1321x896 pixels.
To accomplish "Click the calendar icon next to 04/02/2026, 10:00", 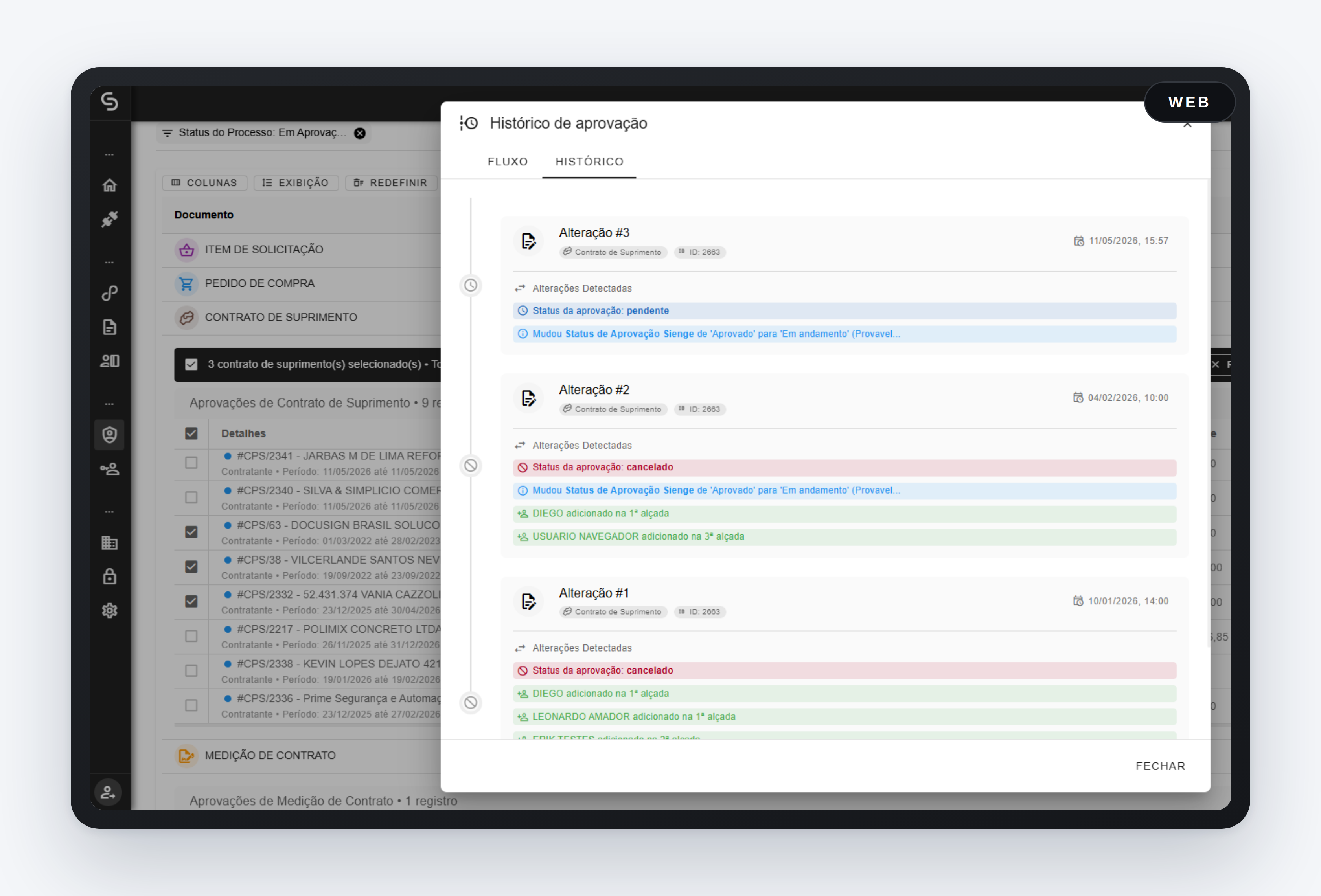I will point(1078,398).
